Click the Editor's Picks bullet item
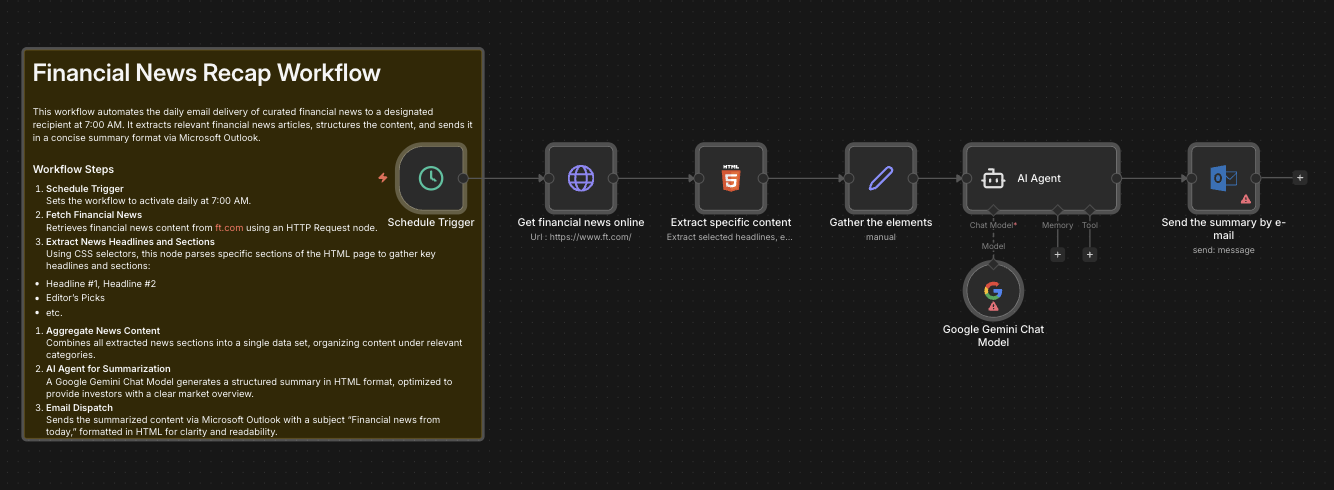1334x490 pixels. (x=75, y=298)
